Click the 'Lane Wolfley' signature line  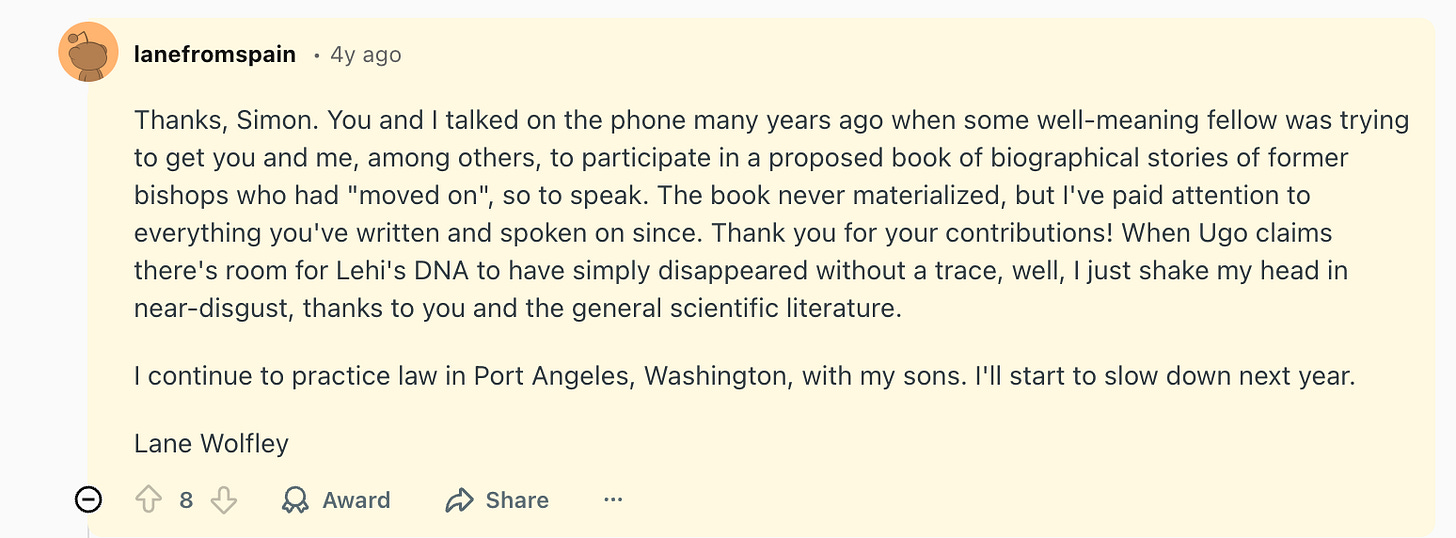pos(211,443)
